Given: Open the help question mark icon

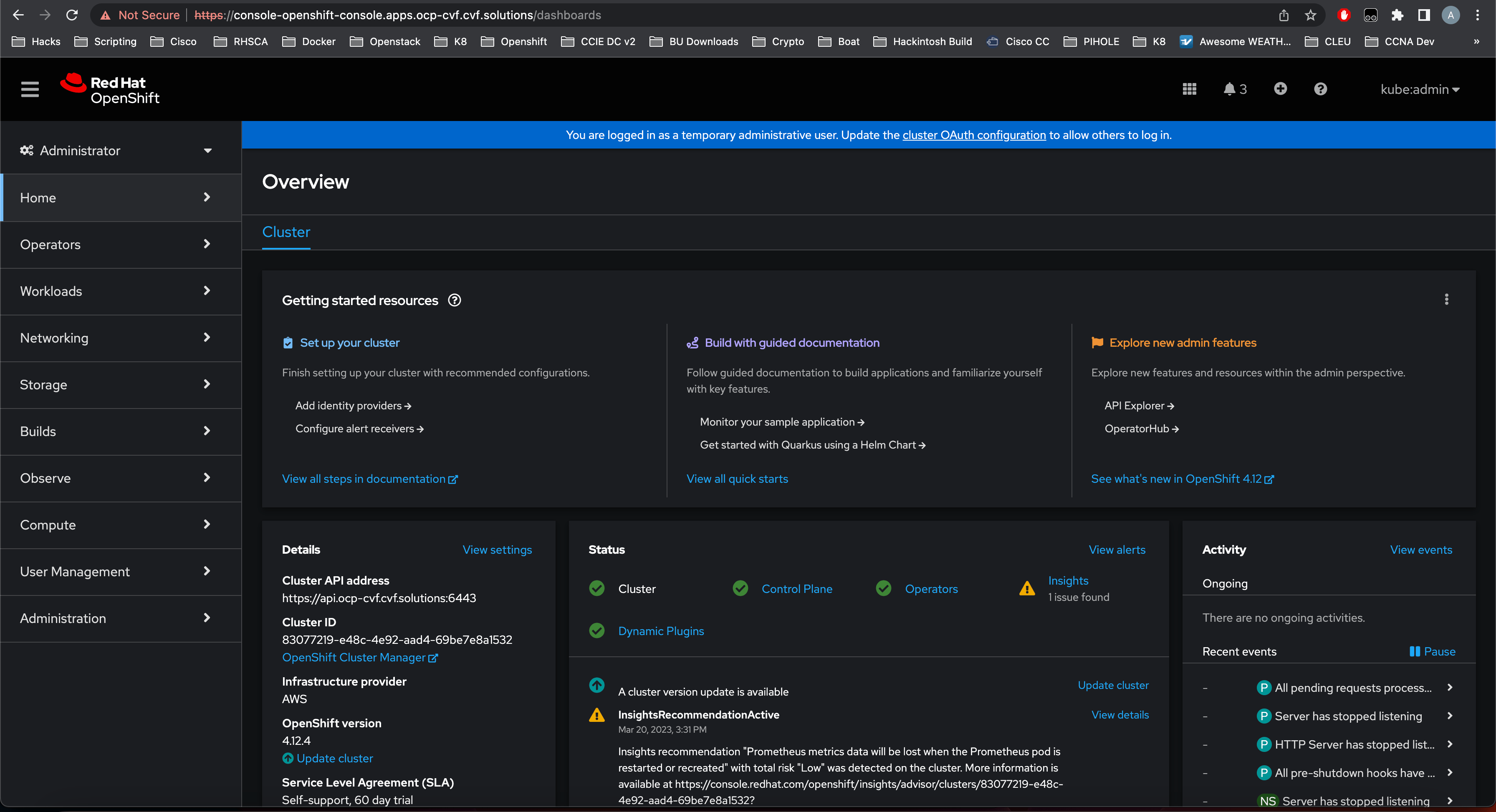Looking at the screenshot, I should (x=1320, y=89).
